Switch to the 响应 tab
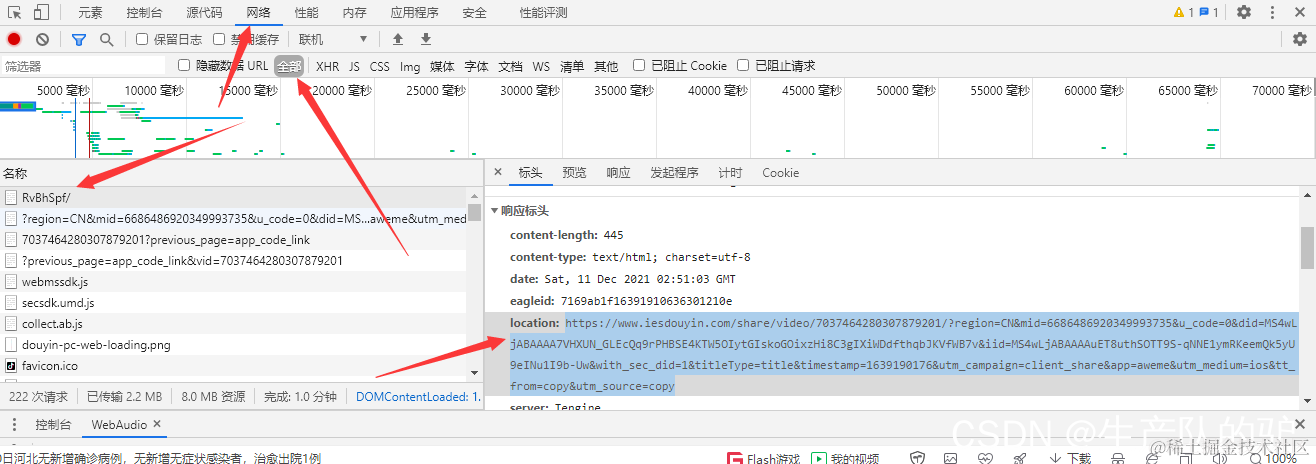This screenshot has height=464, width=1316. [618, 172]
